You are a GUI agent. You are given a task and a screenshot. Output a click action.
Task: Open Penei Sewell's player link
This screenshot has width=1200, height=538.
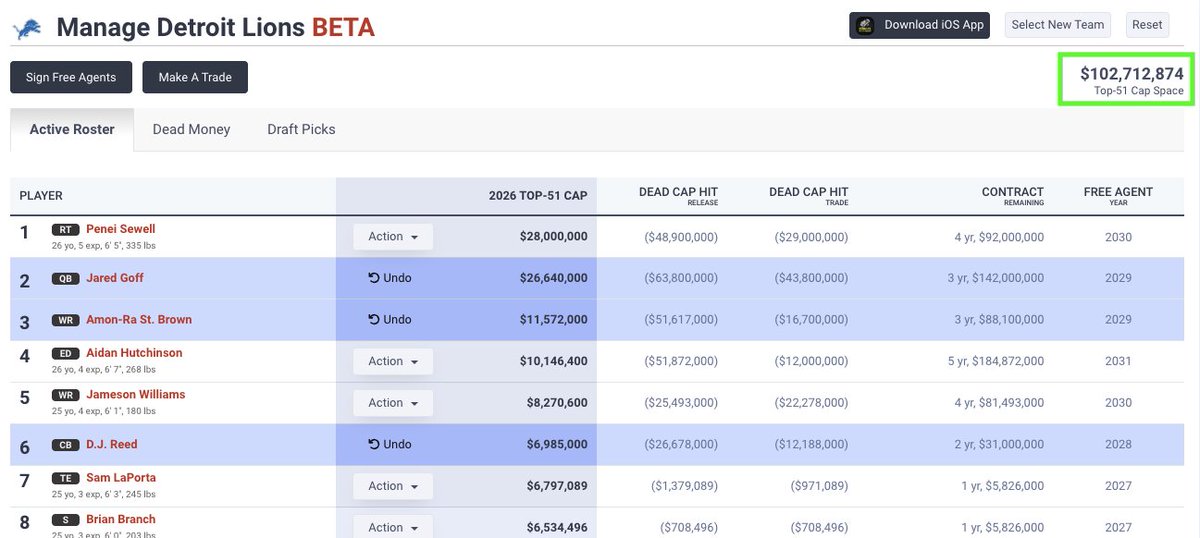click(120, 229)
